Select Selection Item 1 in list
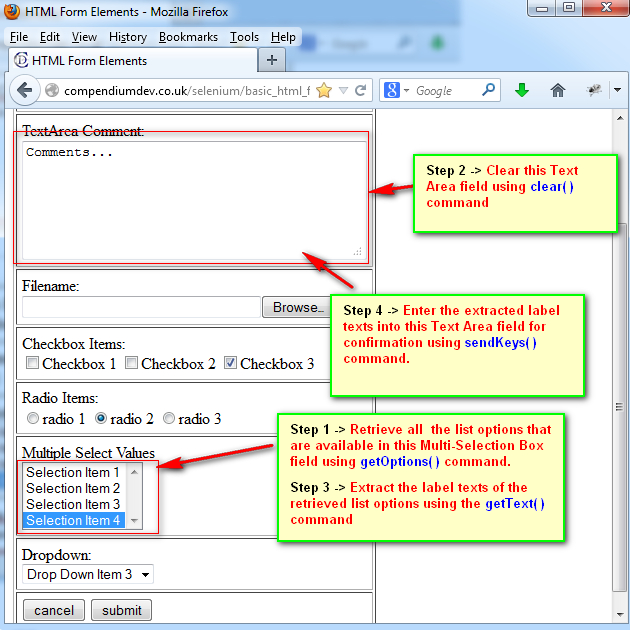This screenshot has height=630, width=630. 74,472
